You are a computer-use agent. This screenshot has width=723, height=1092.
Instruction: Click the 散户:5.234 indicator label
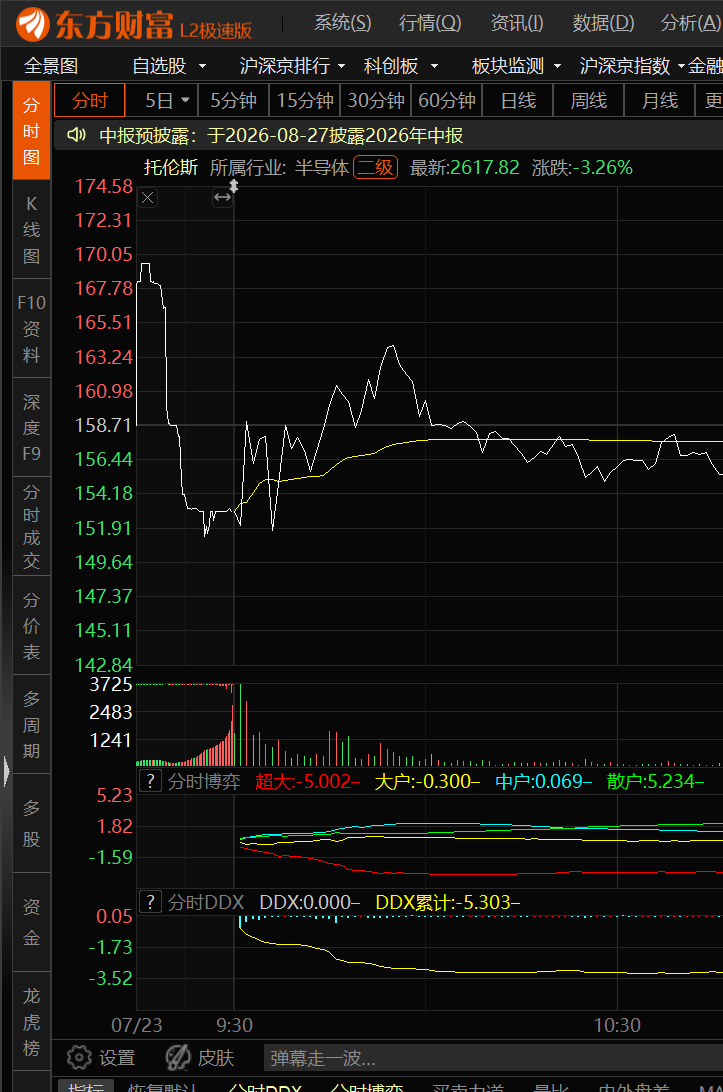[655, 781]
